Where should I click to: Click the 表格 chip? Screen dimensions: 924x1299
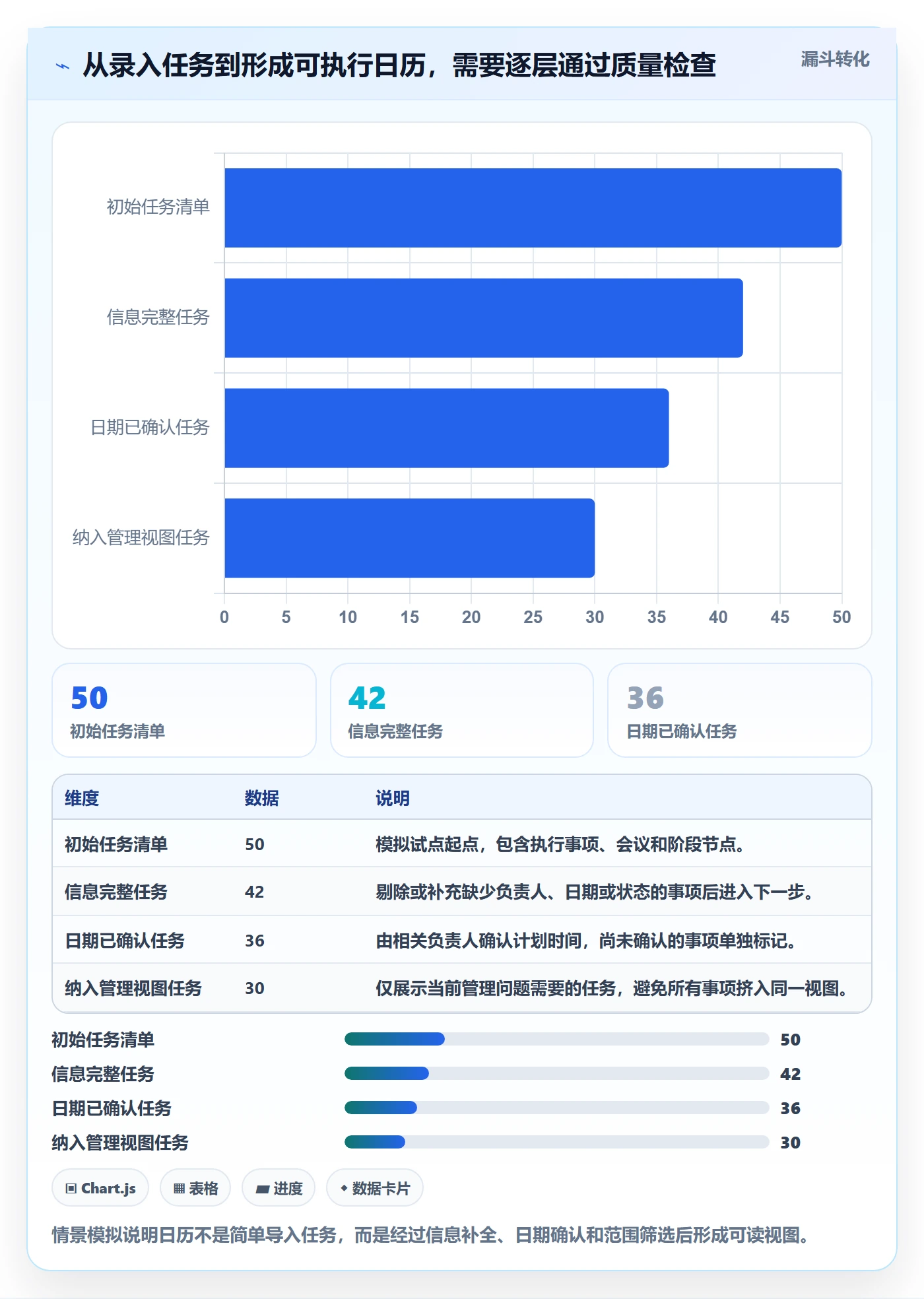195,1188
